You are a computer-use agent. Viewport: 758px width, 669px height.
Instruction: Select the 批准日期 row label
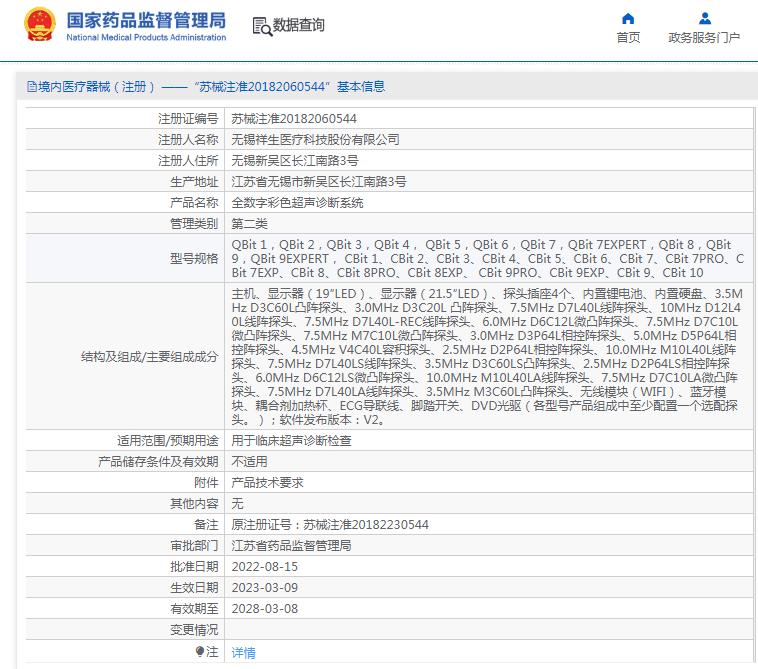(194, 567)
